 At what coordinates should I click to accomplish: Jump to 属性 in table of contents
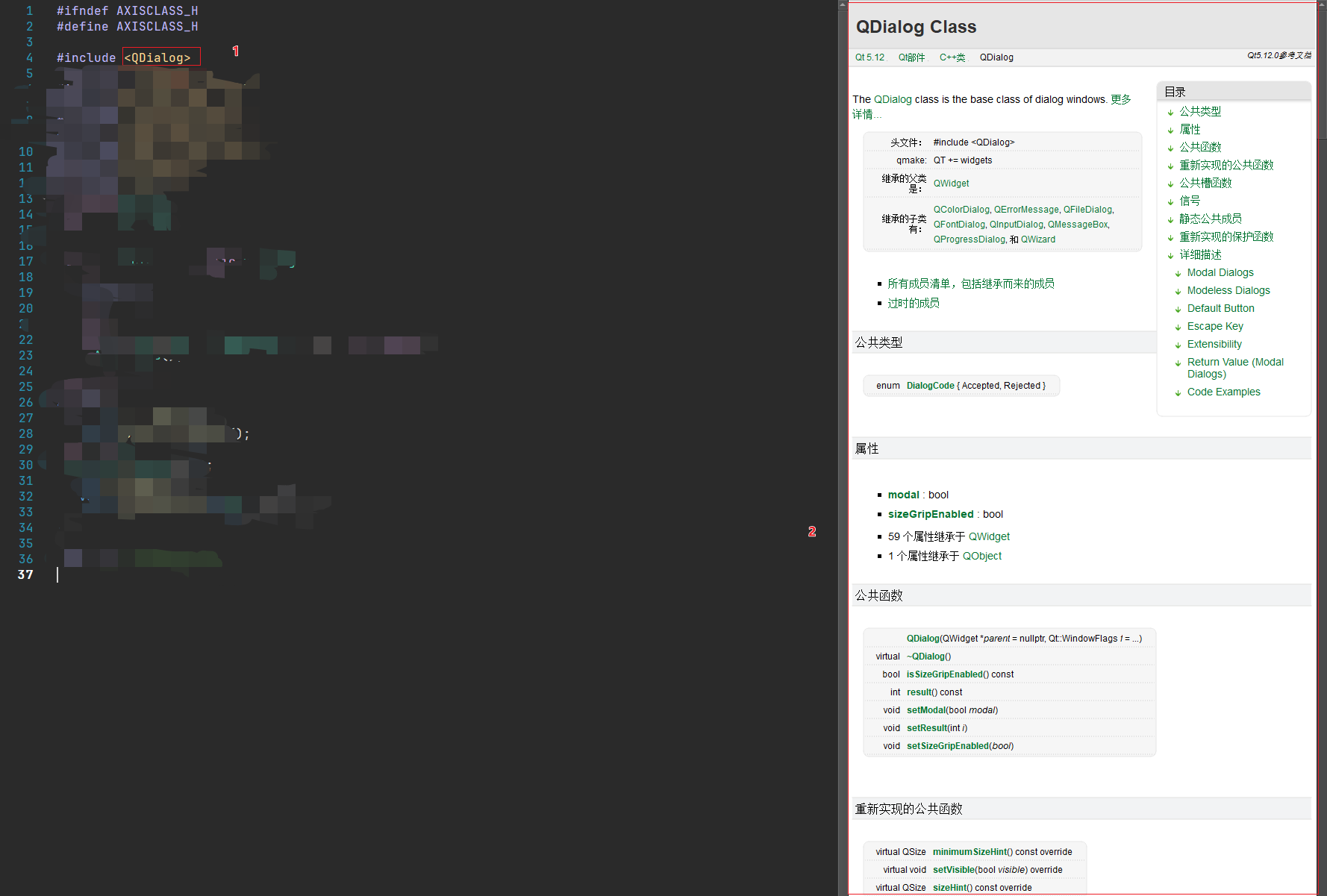click(x=1190, y=129)
